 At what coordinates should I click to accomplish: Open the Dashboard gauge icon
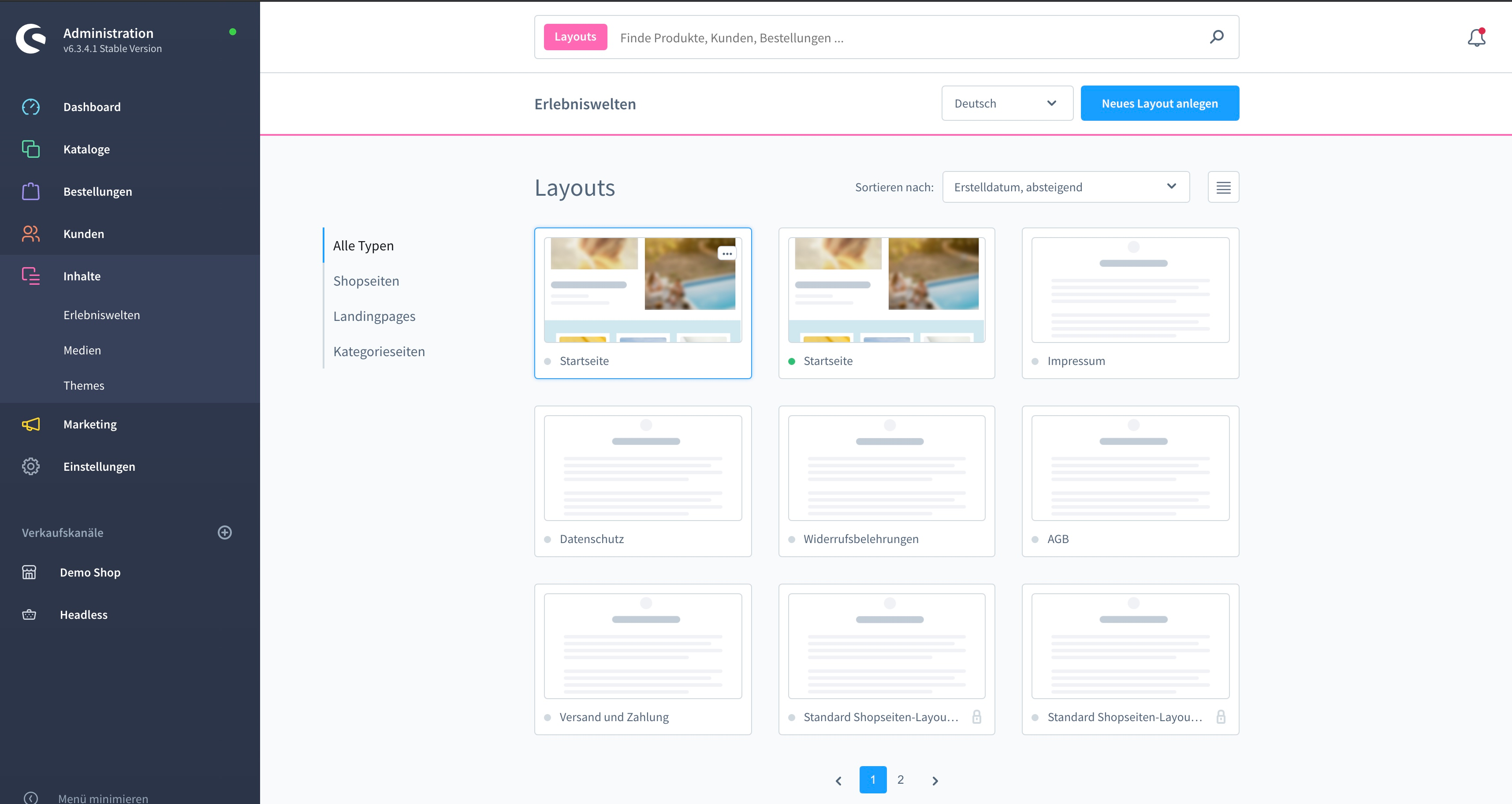click(x=30, y=107)
